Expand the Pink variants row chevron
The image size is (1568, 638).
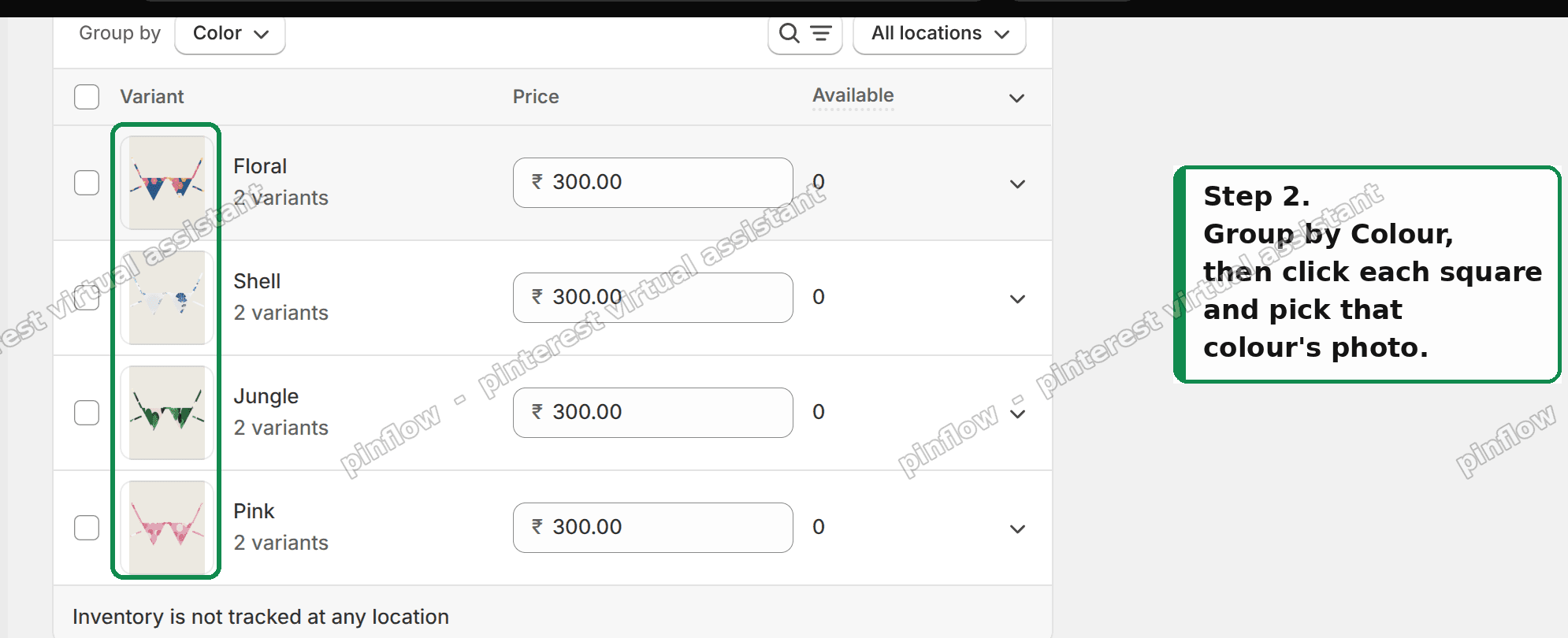(x=1017, y=529)
